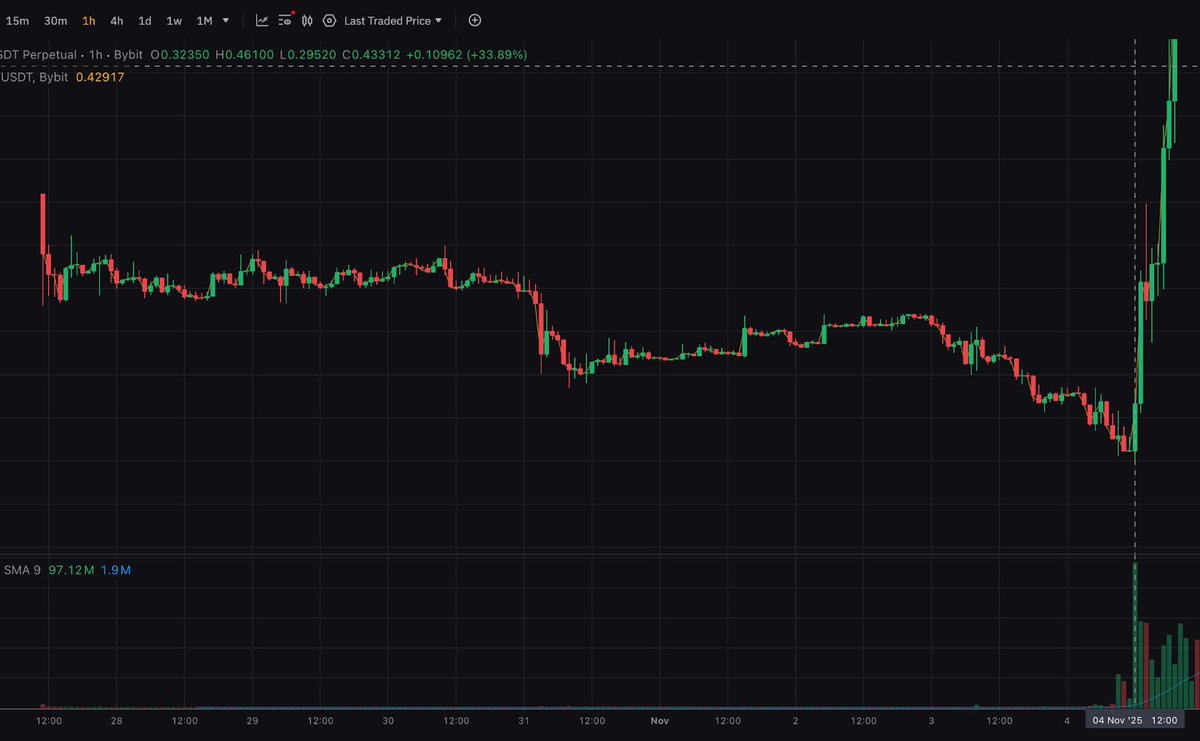Viewport: 1200px width, 741px height.
Task: Expand more timeframes dropdown arrow
Action: (226, 20)
